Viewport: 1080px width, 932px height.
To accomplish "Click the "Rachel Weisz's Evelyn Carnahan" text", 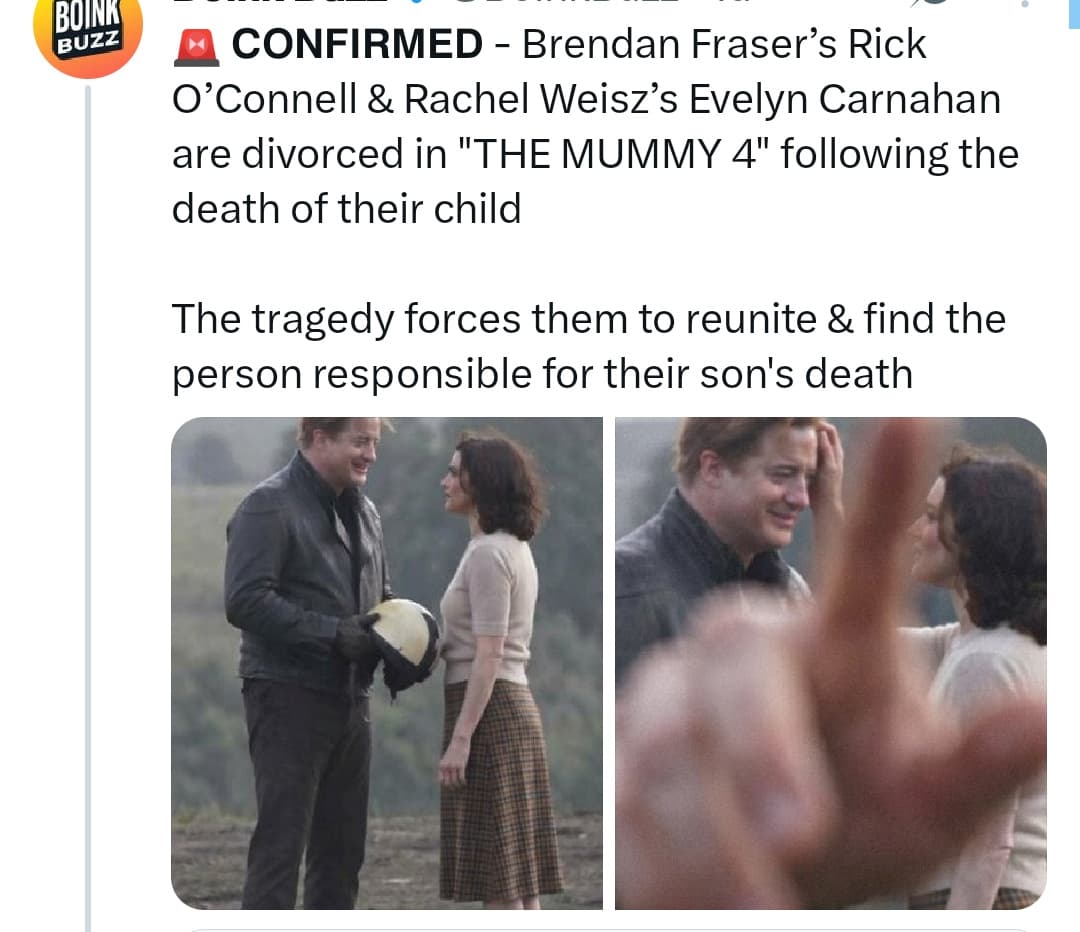I will coord(702,99).
